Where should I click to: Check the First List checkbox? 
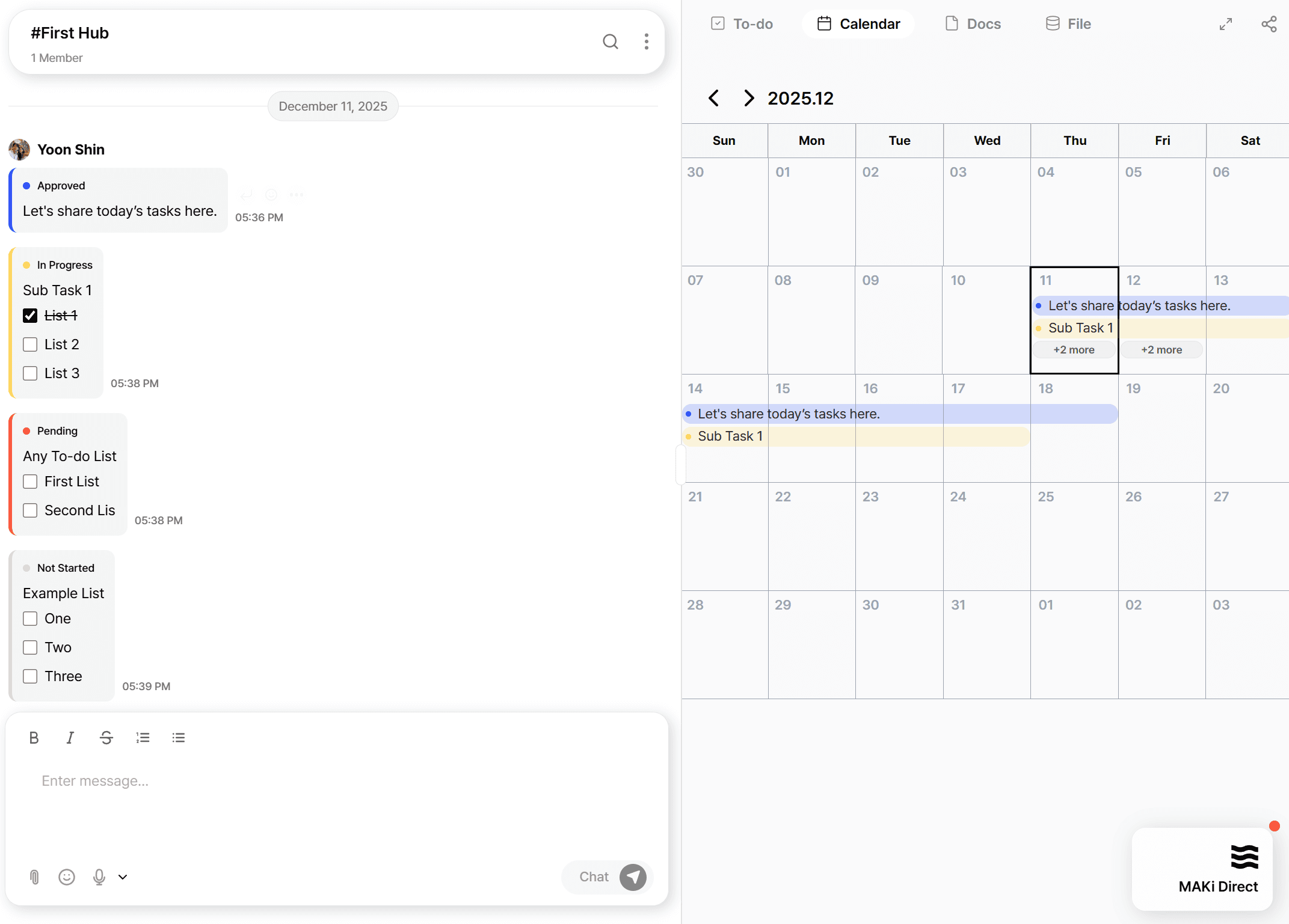tap(30, 482)
